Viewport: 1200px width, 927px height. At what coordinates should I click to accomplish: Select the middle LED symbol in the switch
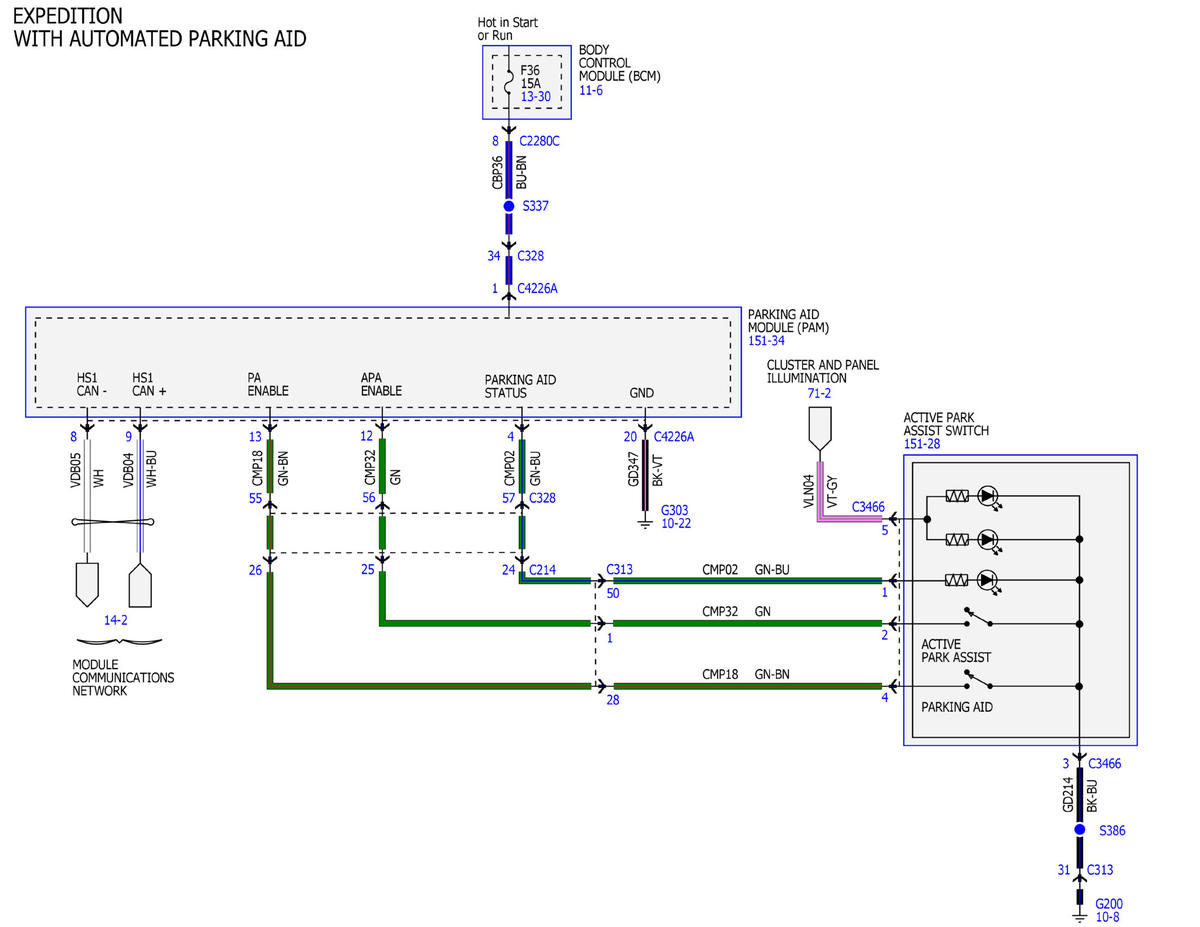[x=988, y=539]
